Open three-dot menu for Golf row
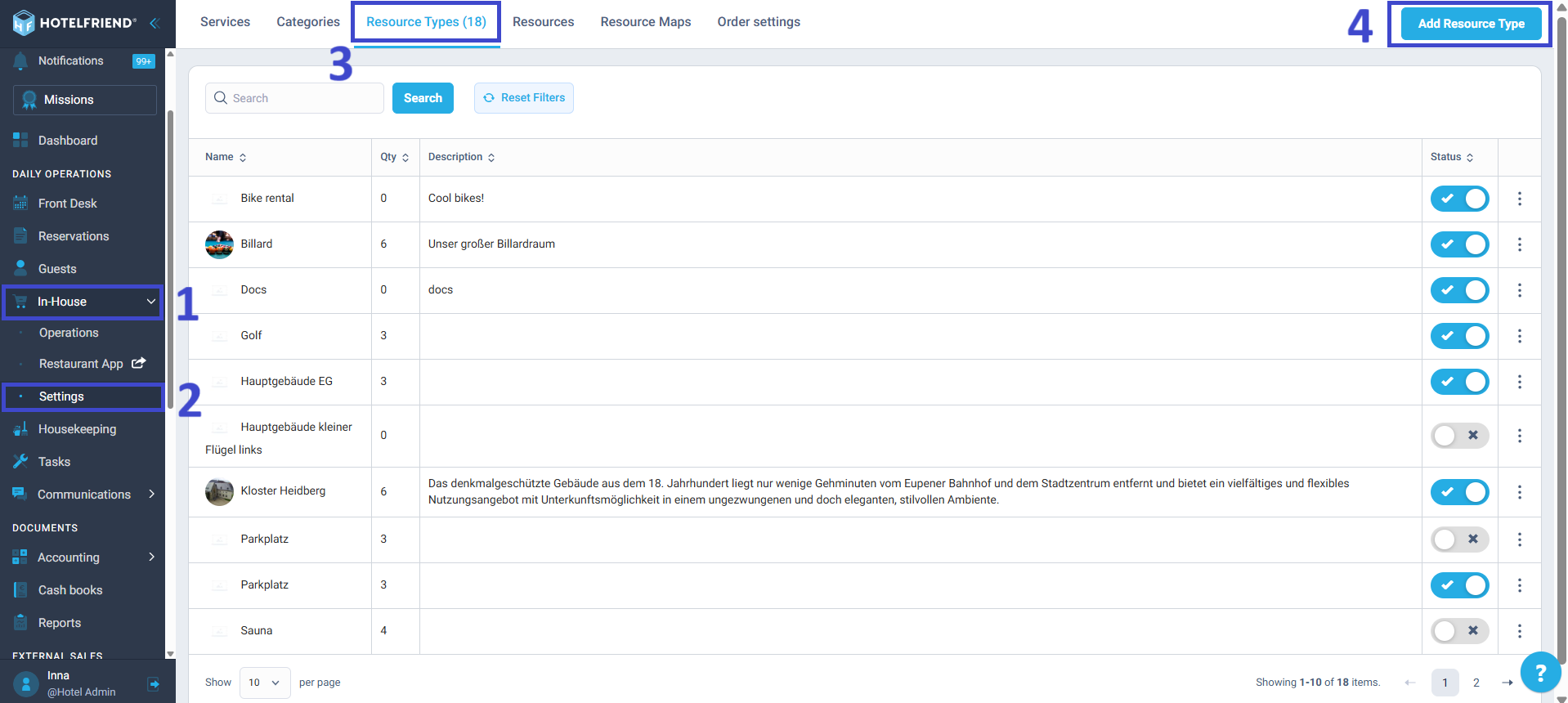 point(1520,336)
